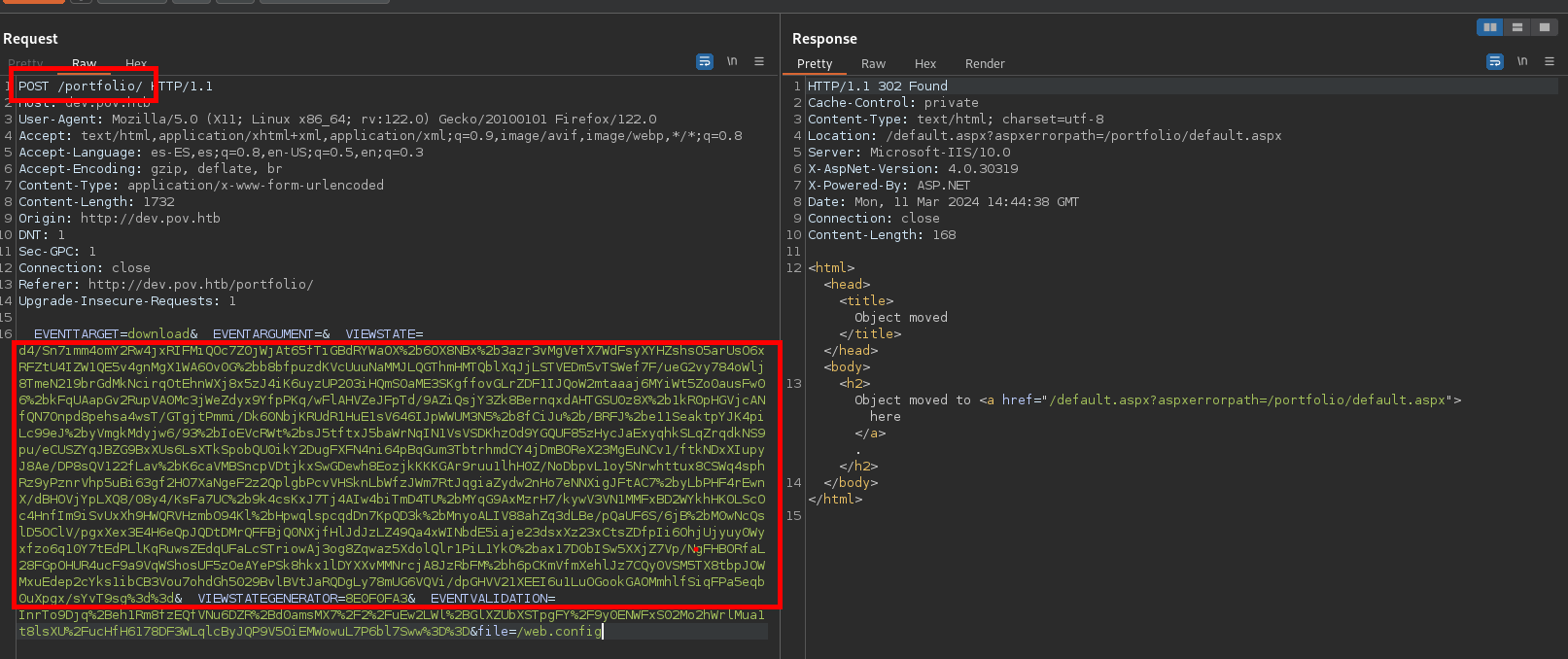
Task: Show non-printable characters in Response panel
Action: coord(1522,61)
